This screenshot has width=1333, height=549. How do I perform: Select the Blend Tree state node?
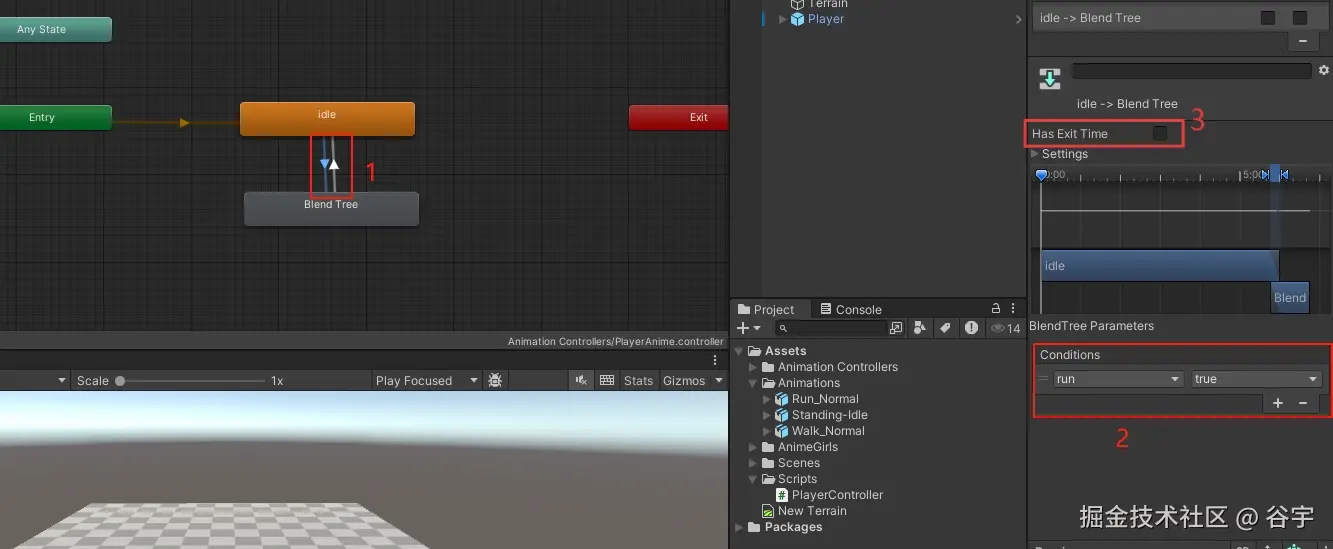331,208
